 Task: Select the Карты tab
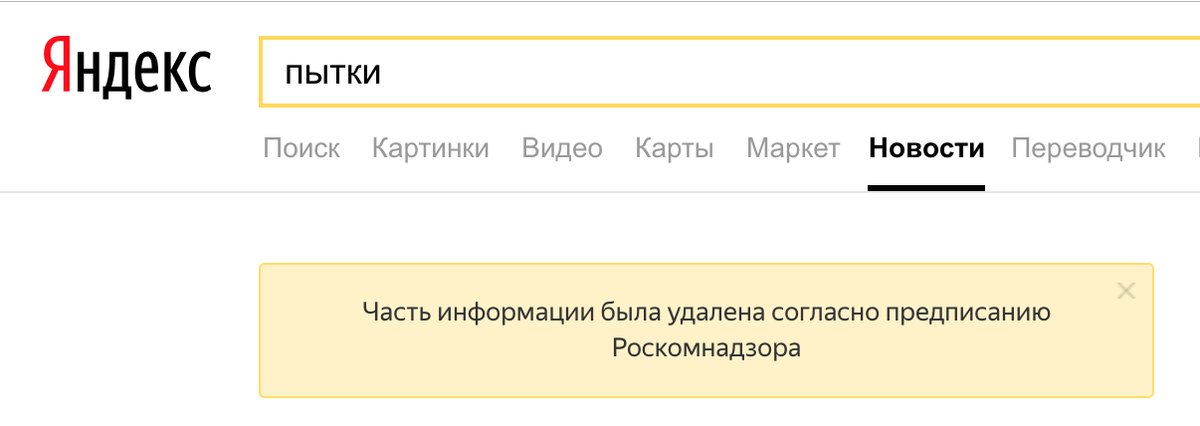tap(674, 149)
